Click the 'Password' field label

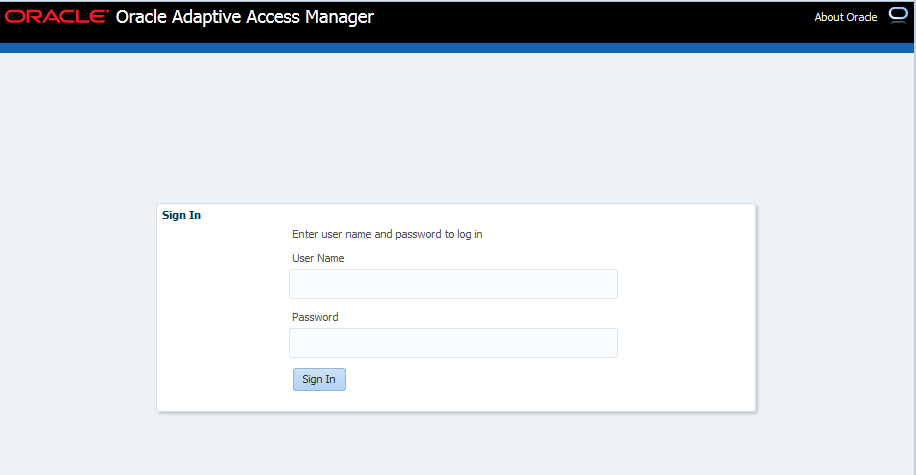(315, 317)
